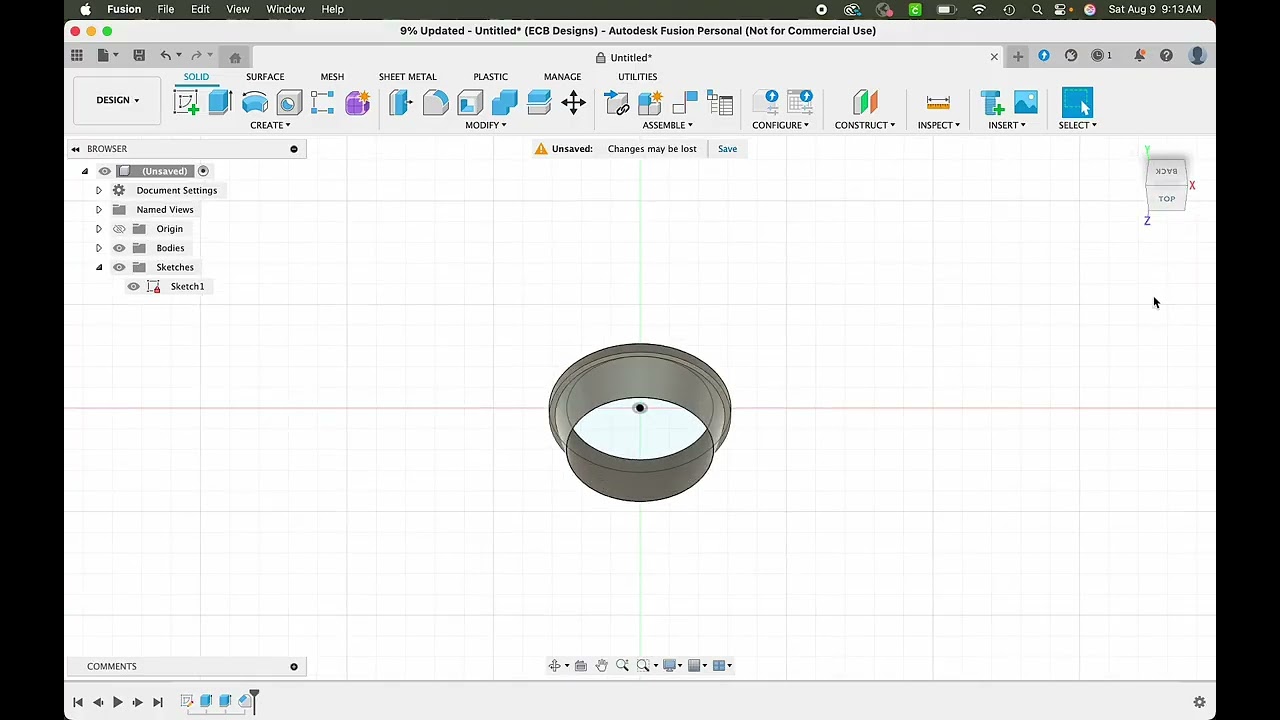Switch to the PLASTIC tab
This screenshot has width=1280, height=720.
click(x=490, y=77)
